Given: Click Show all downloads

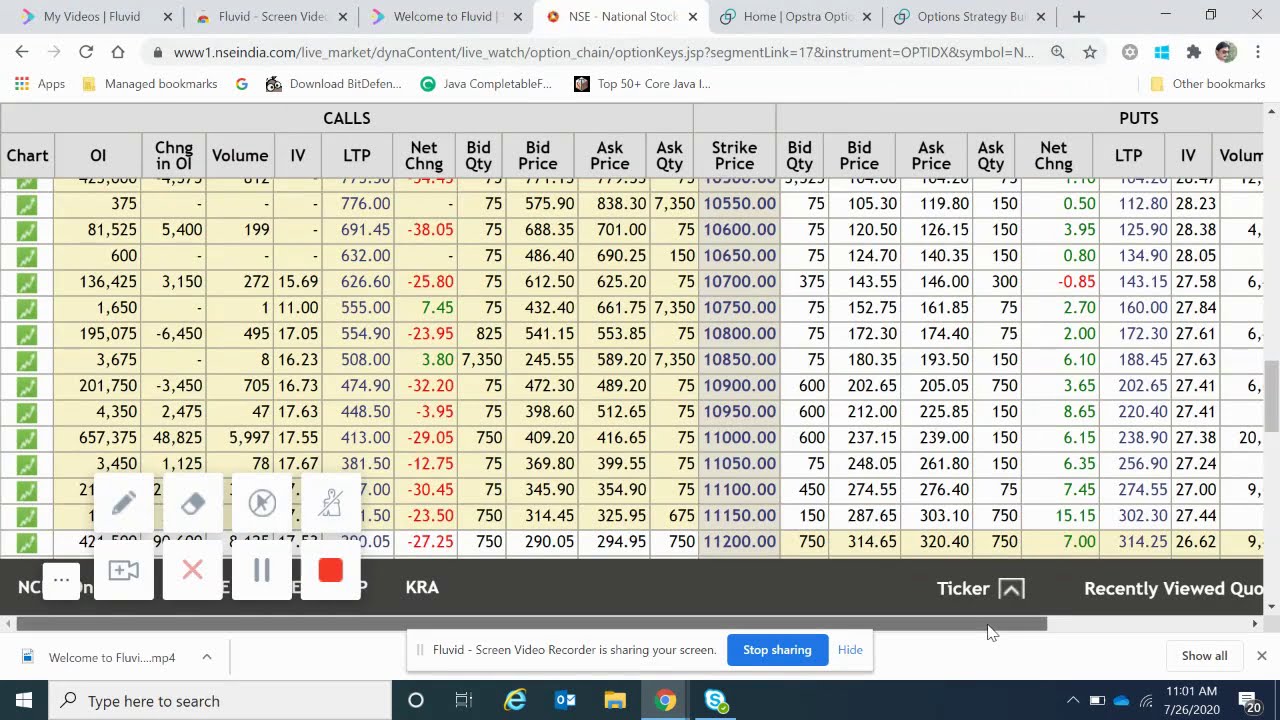Looking at the screenshot, I should [x=1204, y=656].
